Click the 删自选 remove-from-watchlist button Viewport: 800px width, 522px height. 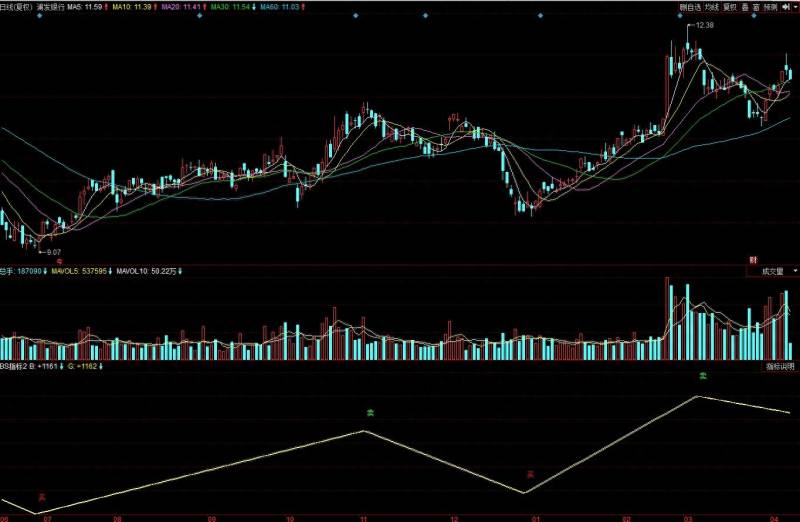690,7
